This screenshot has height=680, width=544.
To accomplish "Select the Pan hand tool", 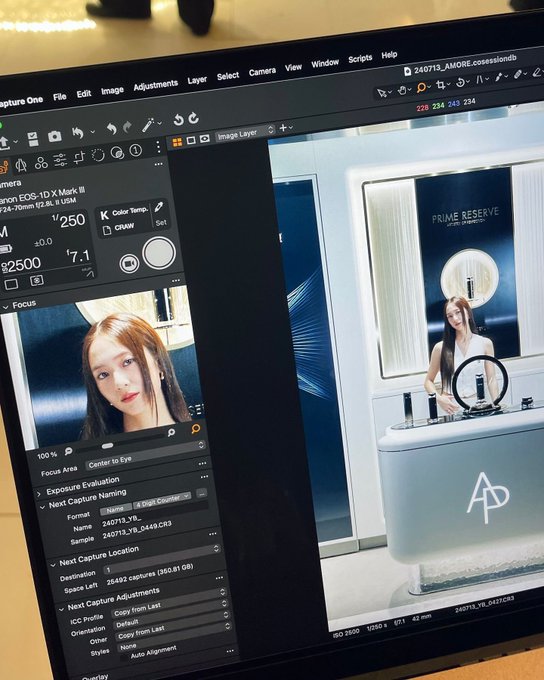I will point(402,90).
